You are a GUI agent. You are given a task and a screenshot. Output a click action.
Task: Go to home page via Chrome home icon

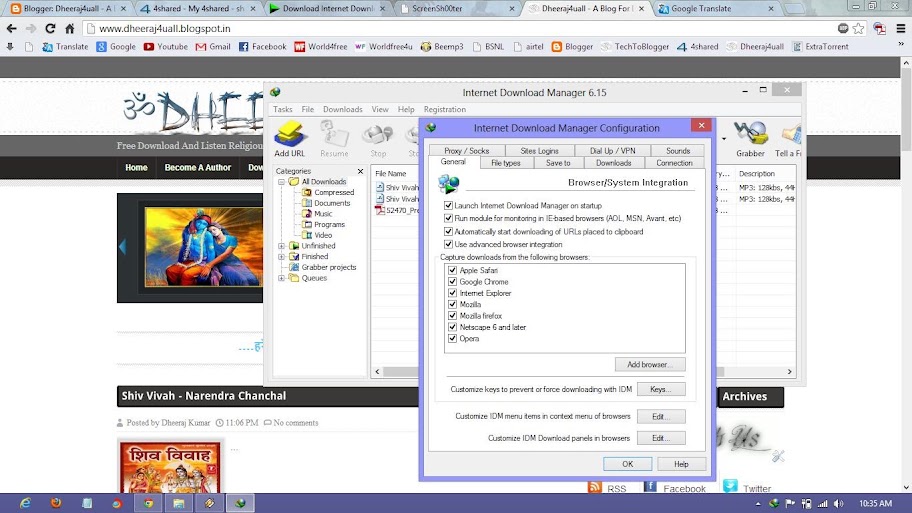click(x=70, y=28)
